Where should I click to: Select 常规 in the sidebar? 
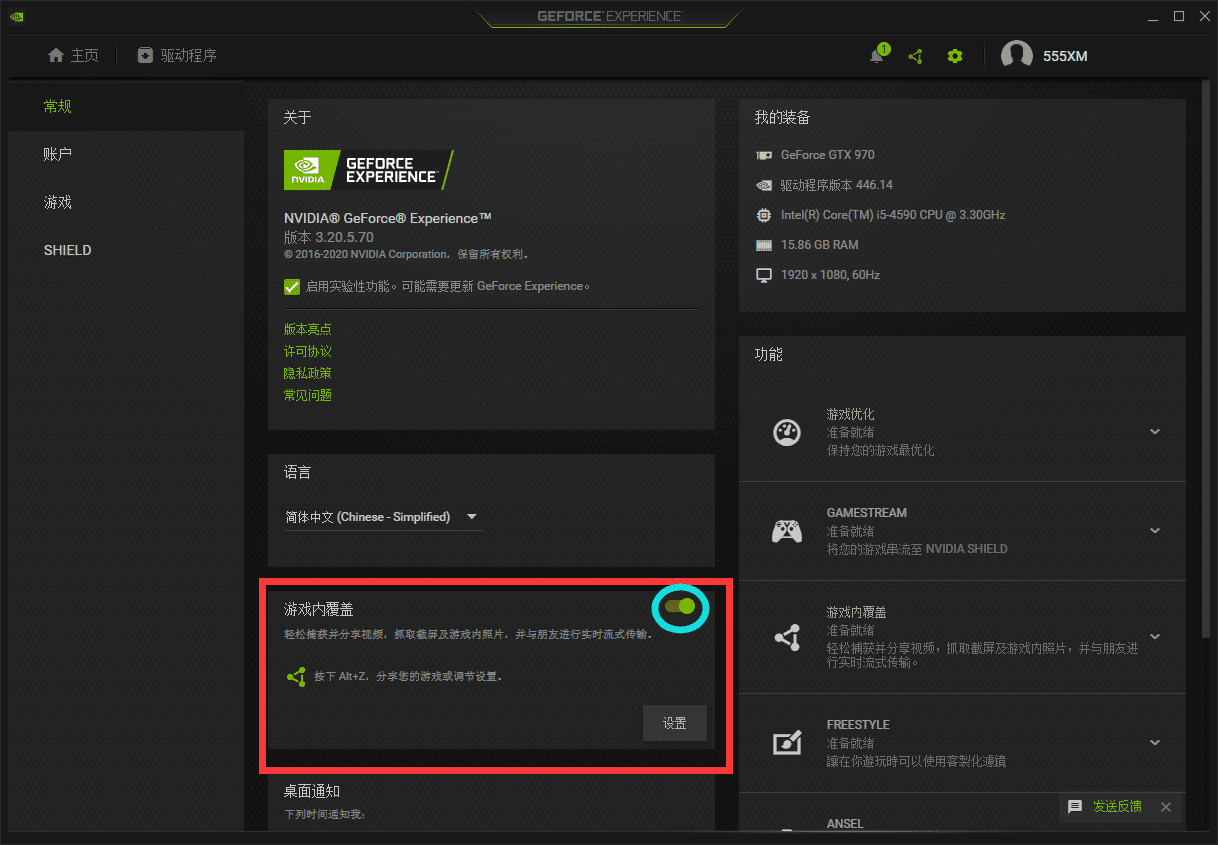pos(126,106)
